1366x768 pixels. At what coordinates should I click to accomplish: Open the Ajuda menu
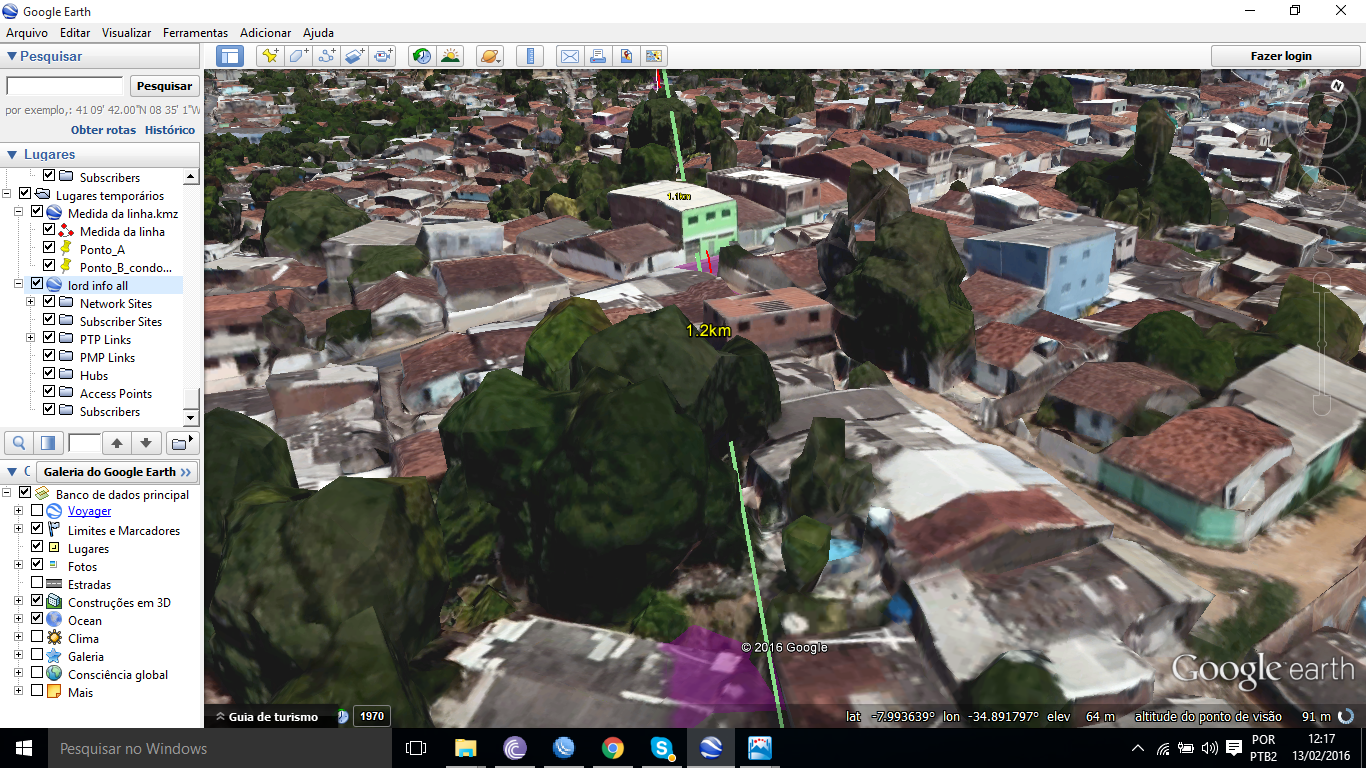point(318,33)
